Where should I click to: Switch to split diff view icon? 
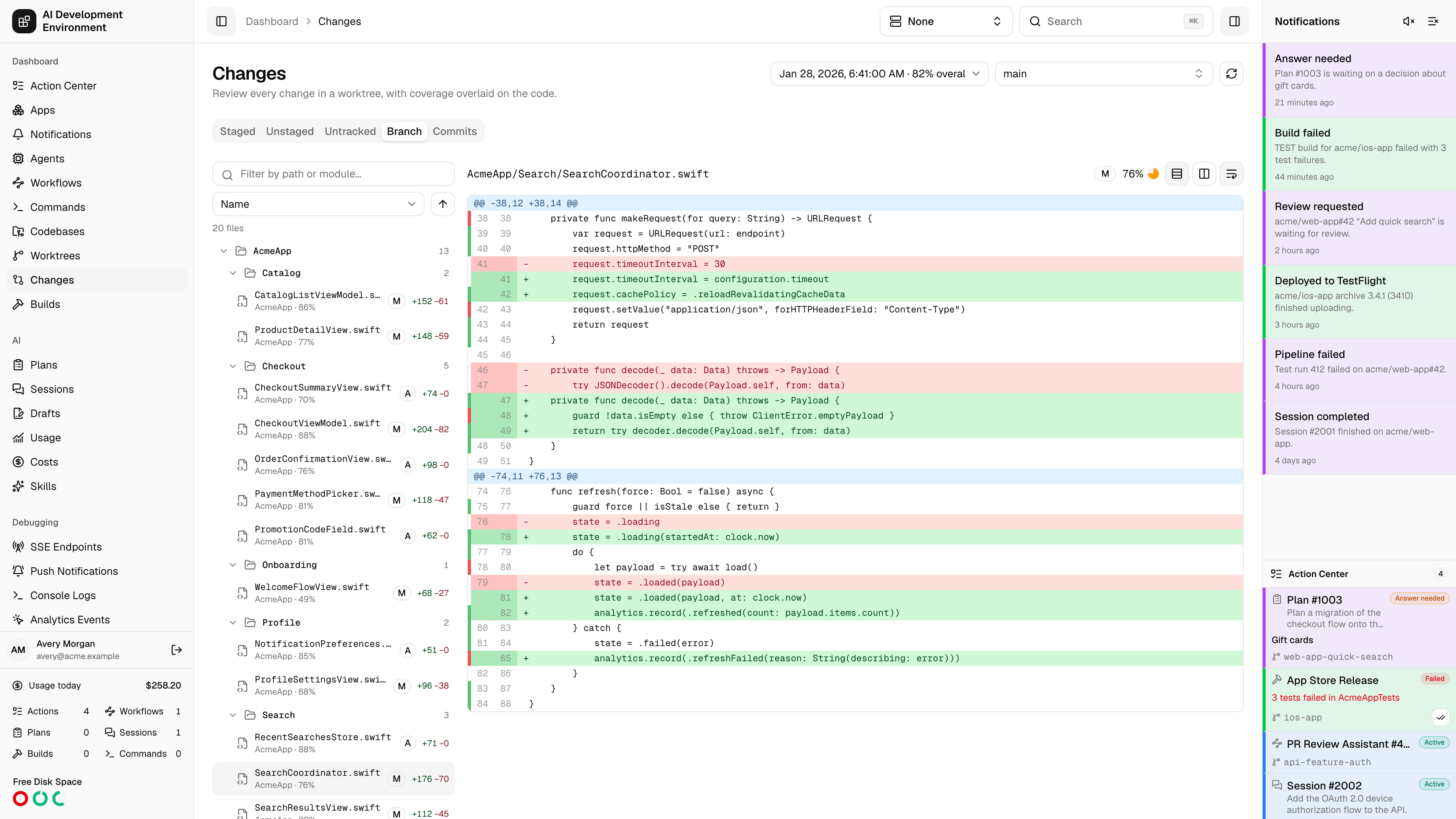point(1204,174)
